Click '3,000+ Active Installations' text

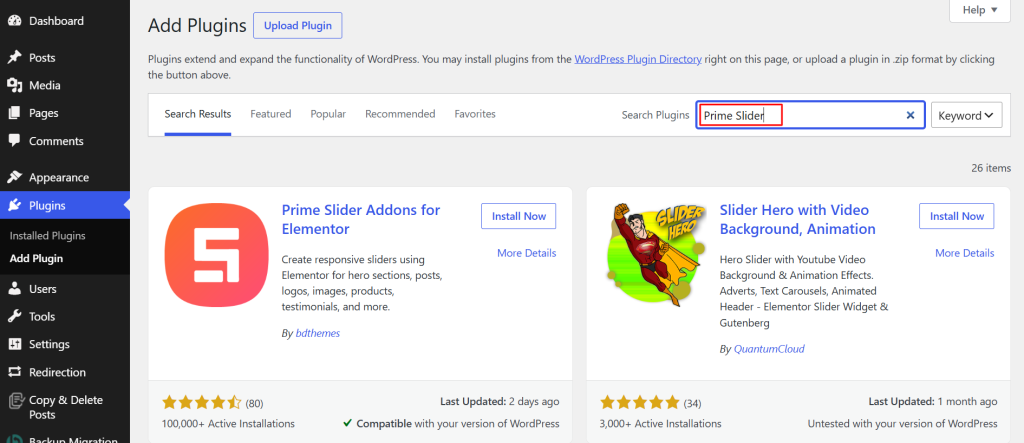pyautogui.click(x=660, y=423)
